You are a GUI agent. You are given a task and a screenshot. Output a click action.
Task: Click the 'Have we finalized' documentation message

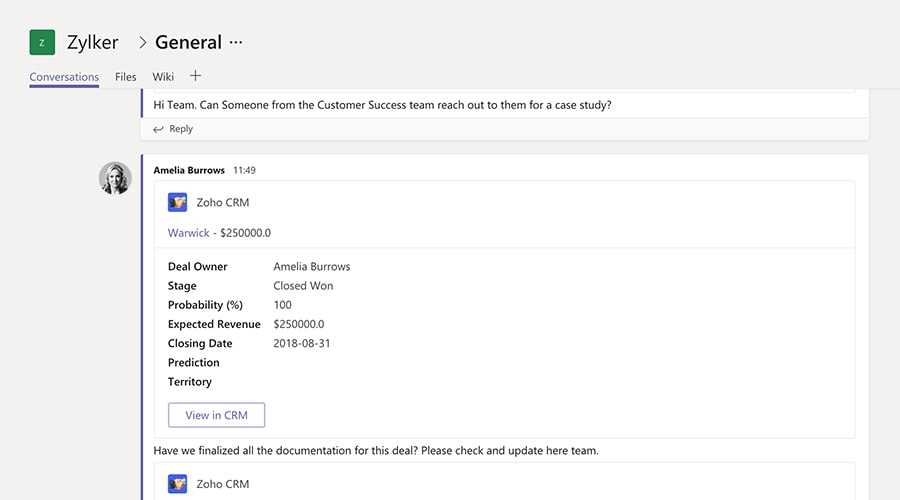(x=376, y=451)
